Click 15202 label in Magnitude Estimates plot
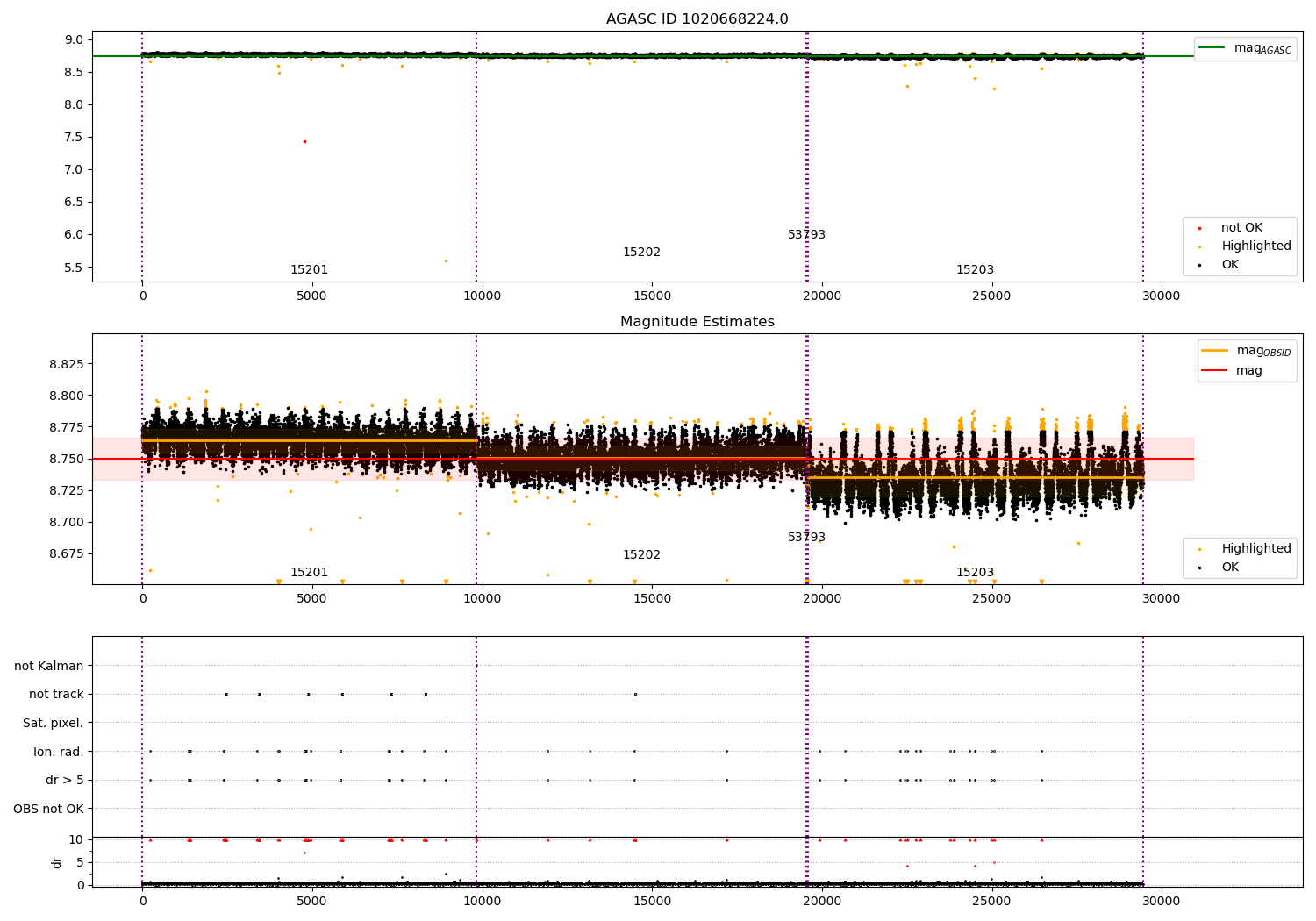The width and height of the screenshot is (1316, 921). 641,555
